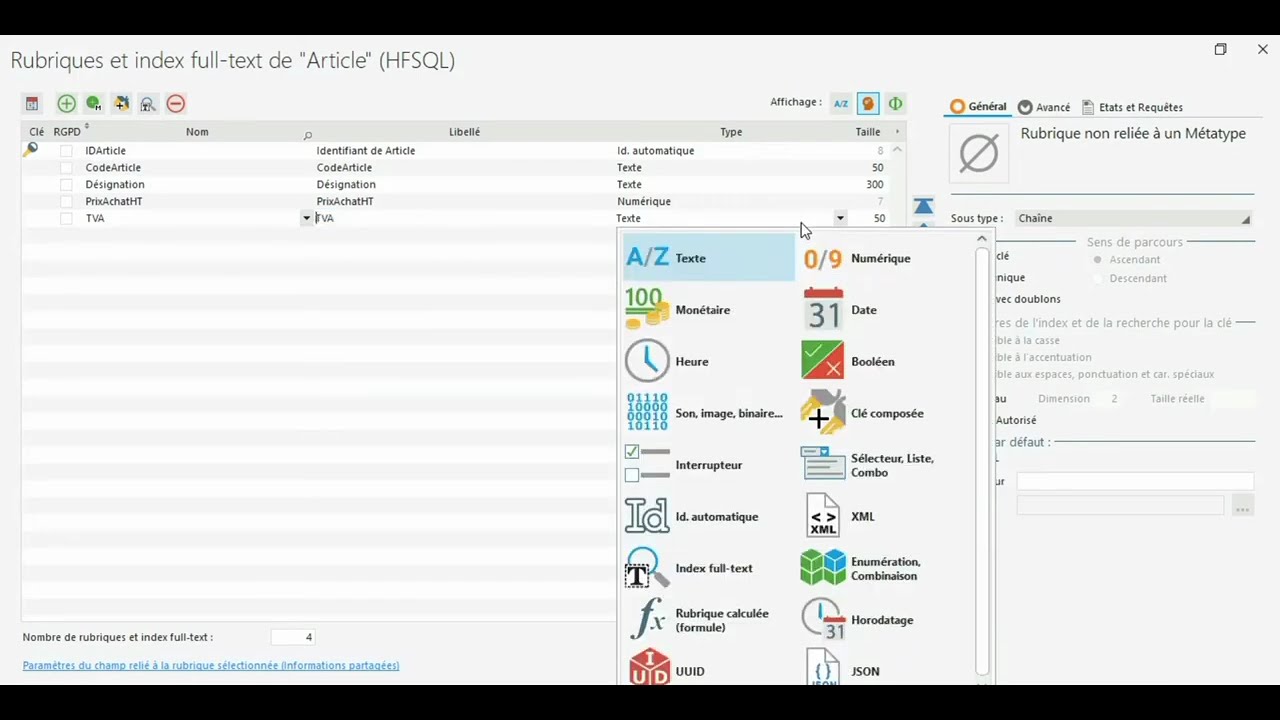This screenshot has width=1280, height=720.
Task: Tick the RGPD checkbox for CodeArticle
Action: click(x=66, y=168)
